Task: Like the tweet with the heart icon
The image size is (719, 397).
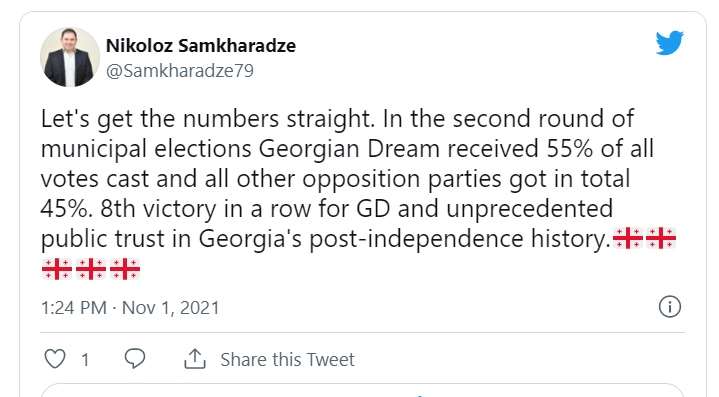Action: (x=55, y=359)
